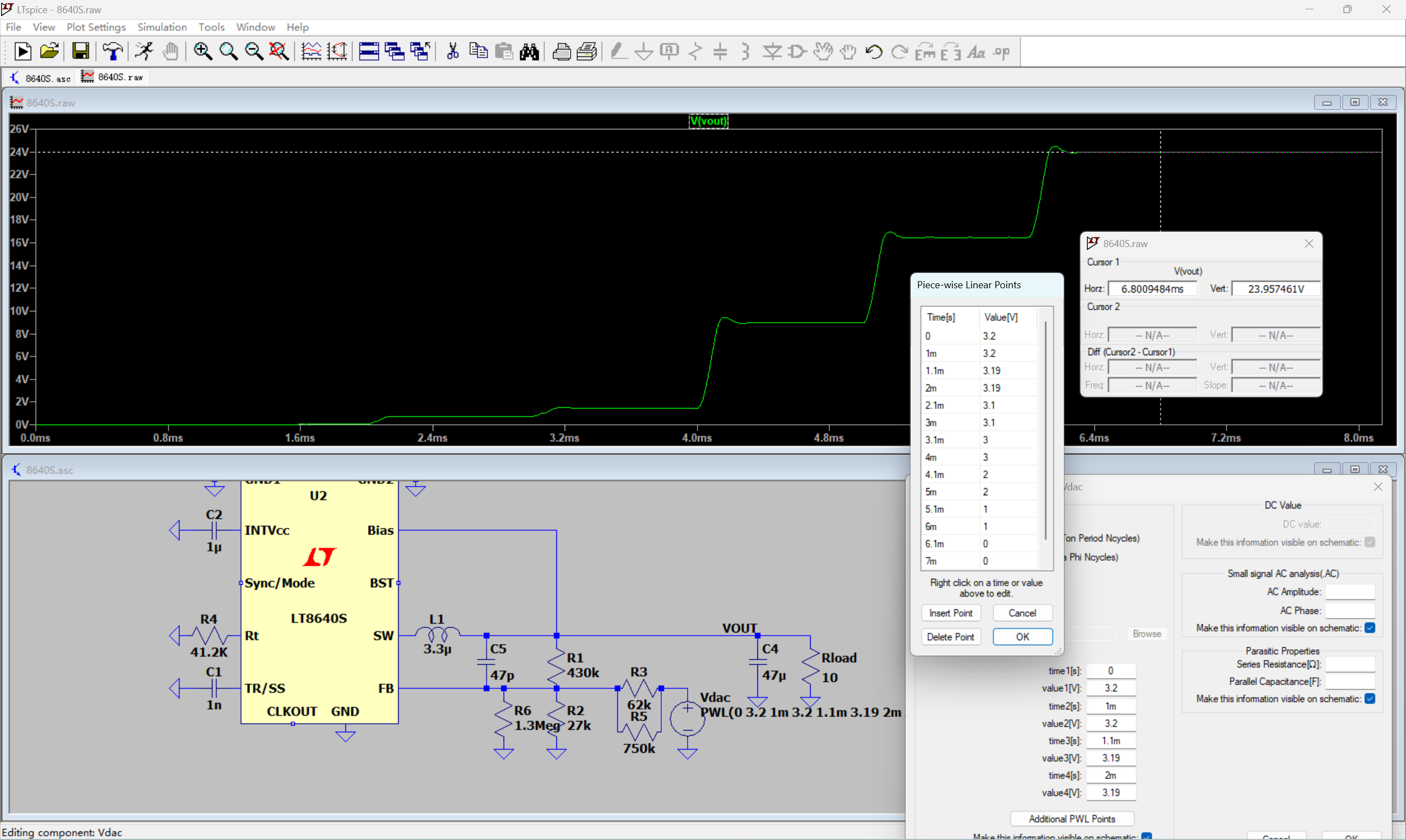Screen dimensions: 1406x840
Task: Click the Paste clipboard icon
Action: (504, 52)
